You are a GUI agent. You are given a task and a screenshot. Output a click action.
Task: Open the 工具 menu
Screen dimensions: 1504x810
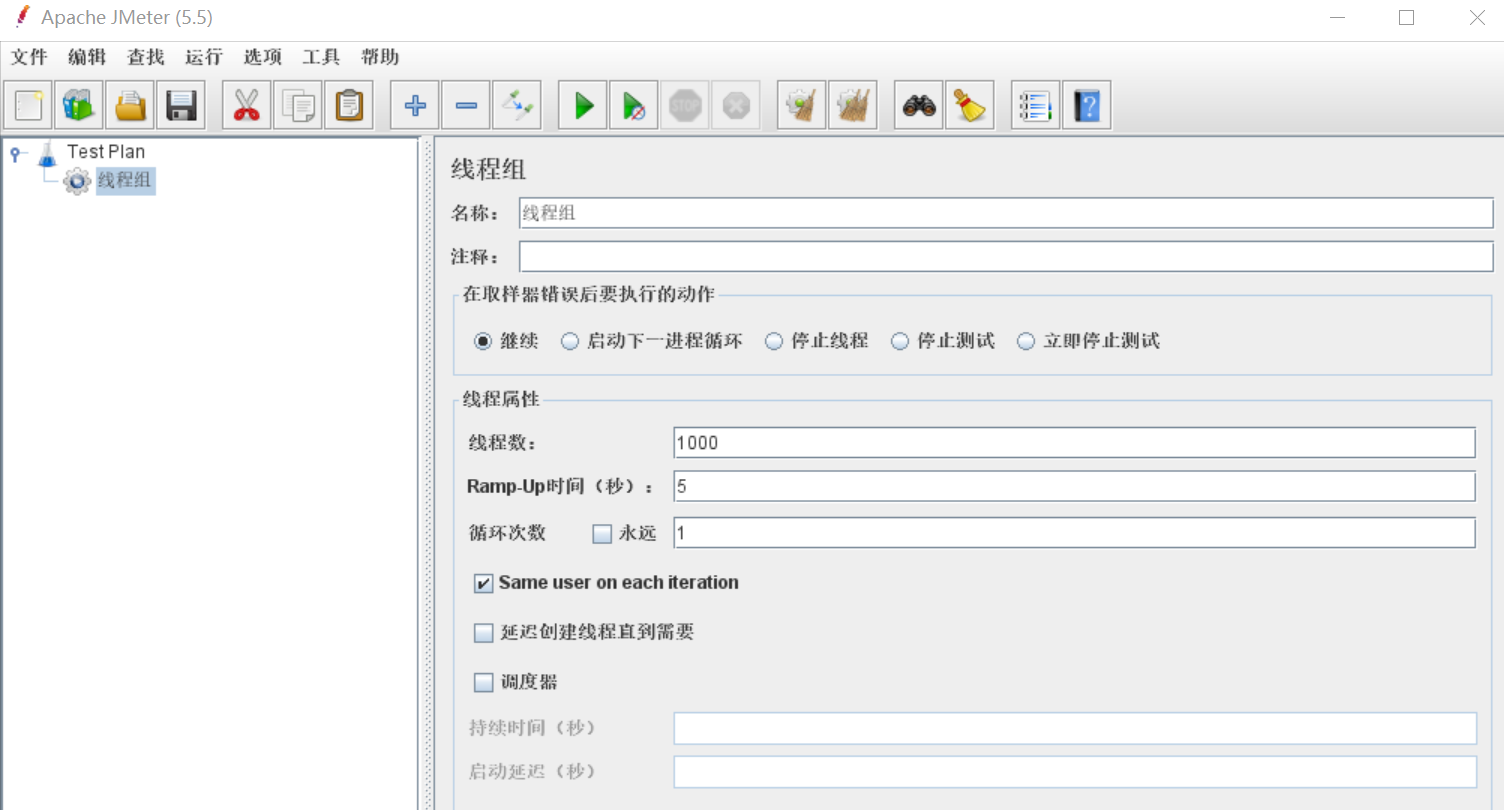pyautogui.click(x=321, y=57)
